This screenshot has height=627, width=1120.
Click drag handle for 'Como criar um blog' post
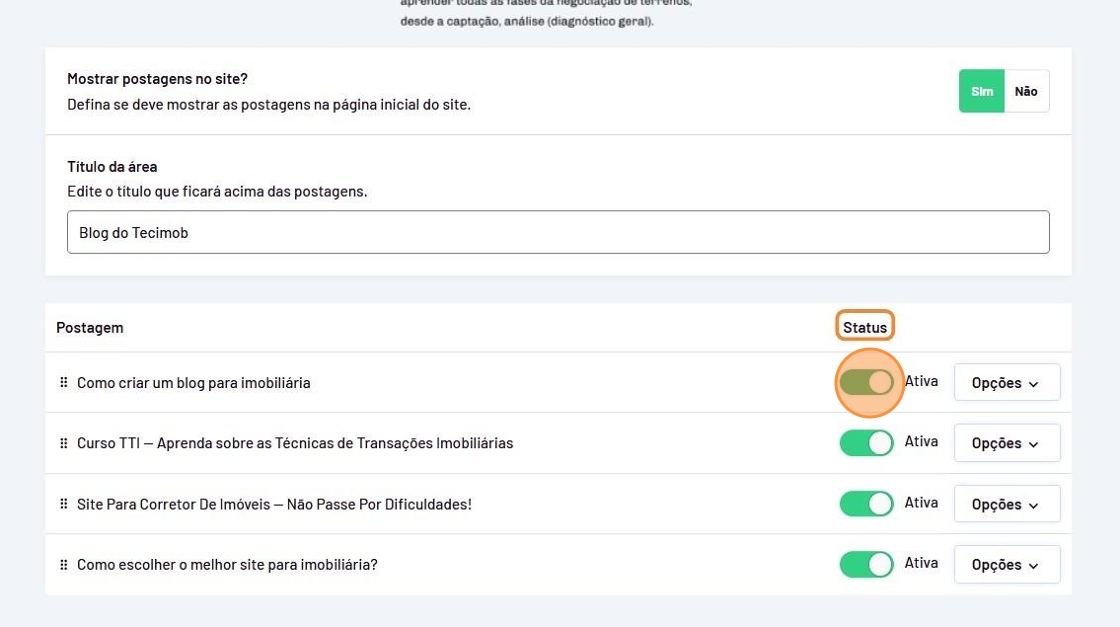tap(64, 383)
